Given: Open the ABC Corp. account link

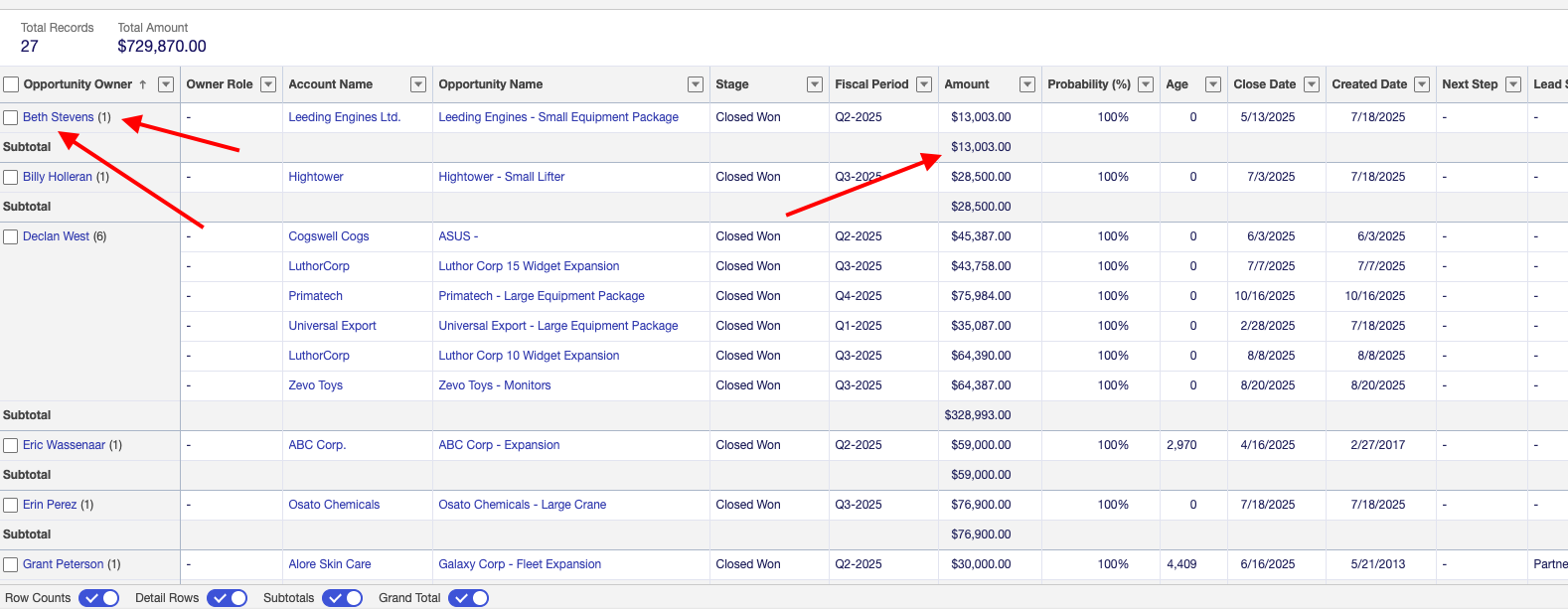Looking at the screenshot, I should tap(318, 445).
